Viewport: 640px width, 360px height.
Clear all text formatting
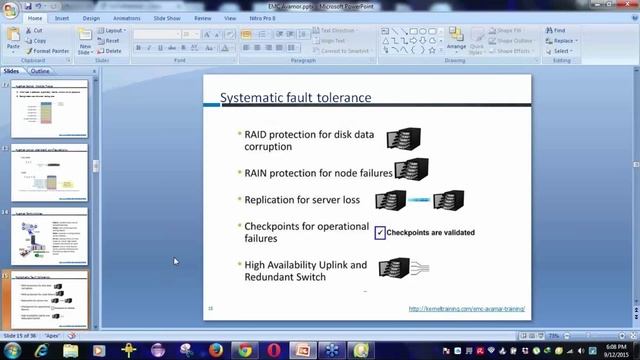pos(229,34)
